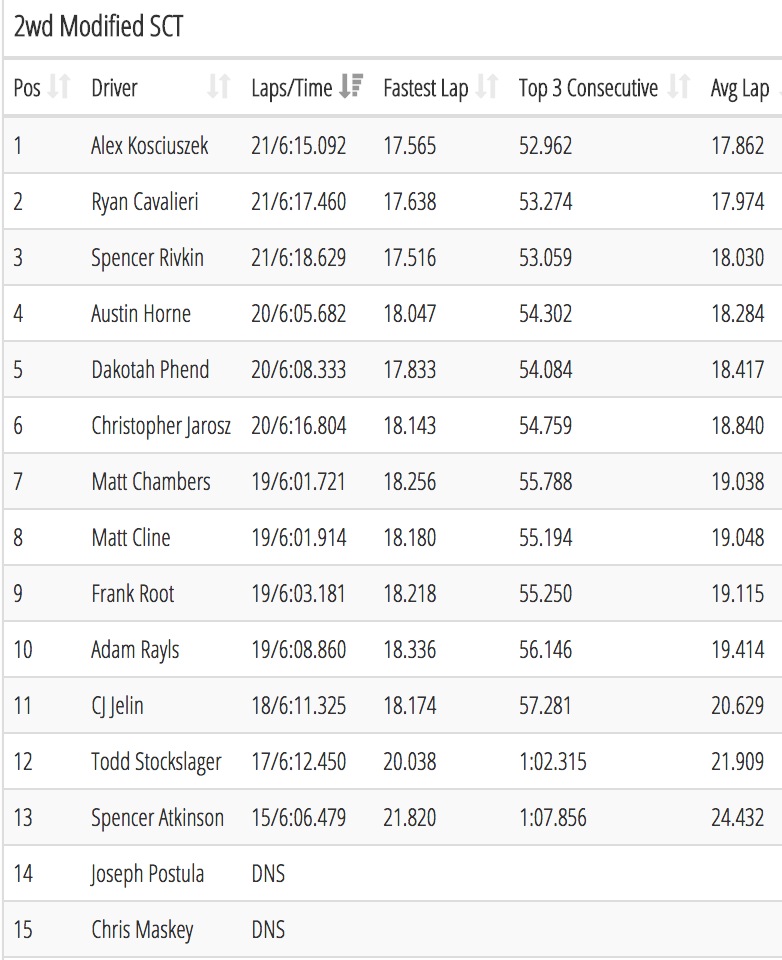
Task: Click the Avg Lap column header
Action: pyautogui.click(x=740, y=88)
